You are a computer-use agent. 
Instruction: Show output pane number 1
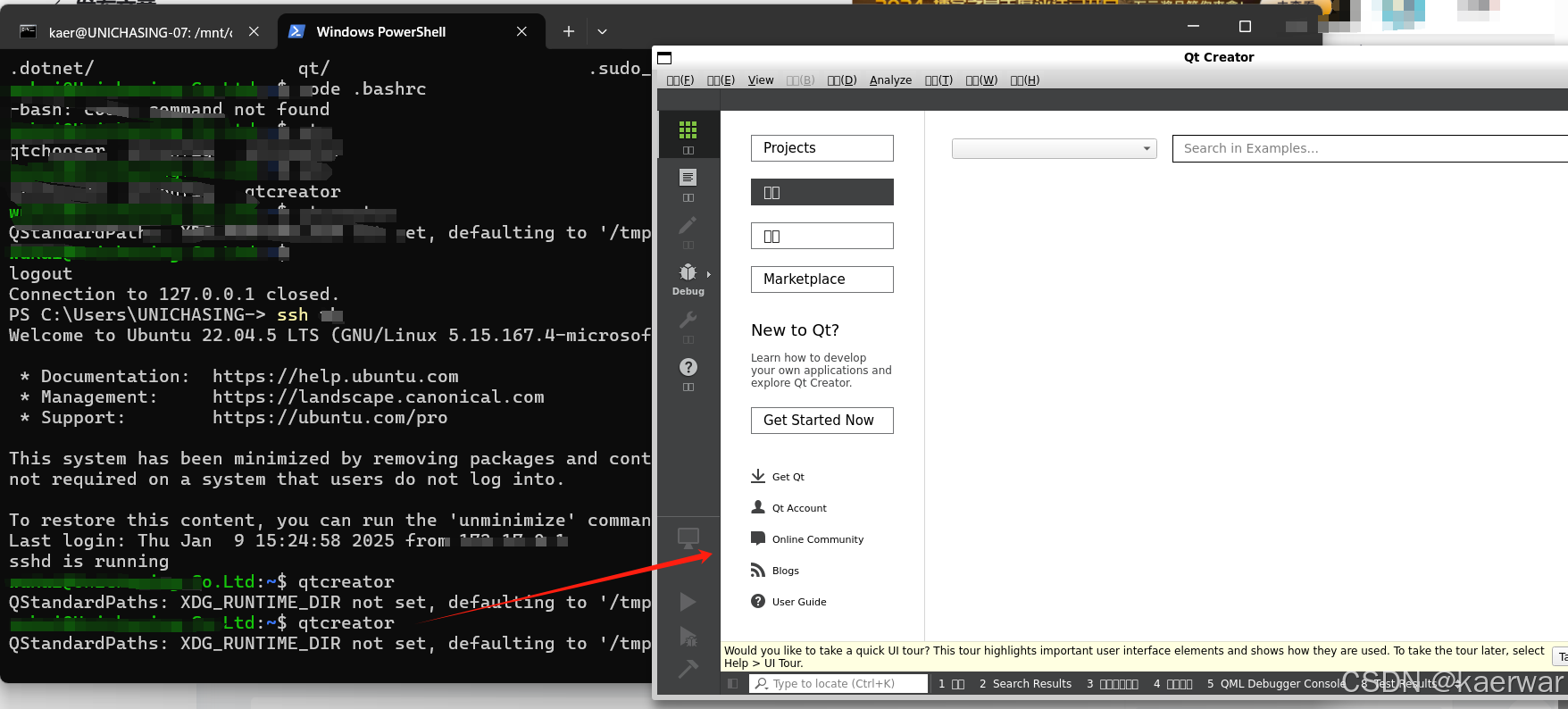[951, 684]
